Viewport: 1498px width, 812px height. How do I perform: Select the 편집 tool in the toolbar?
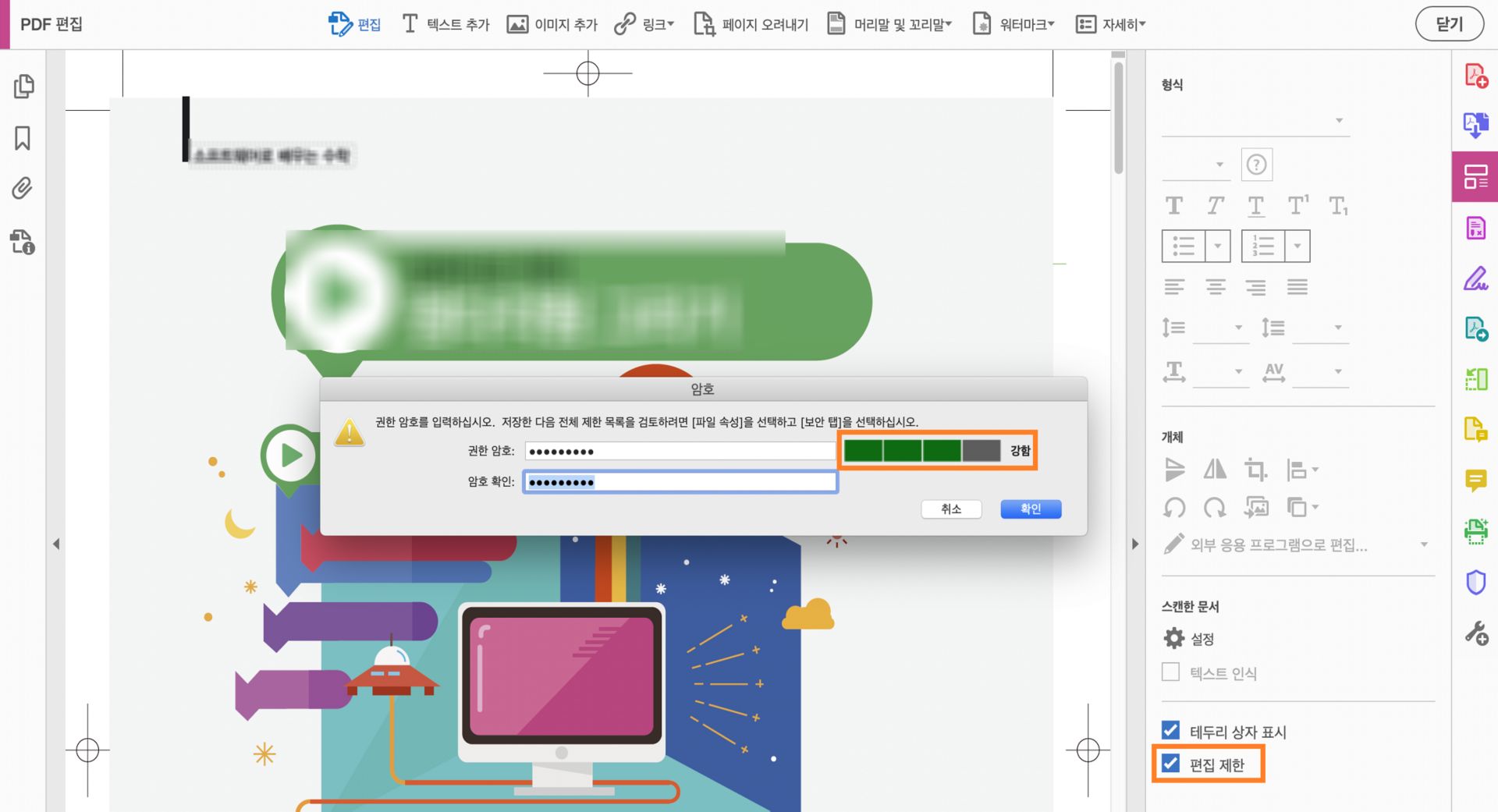pyautogui.click(x=354, y=24)
